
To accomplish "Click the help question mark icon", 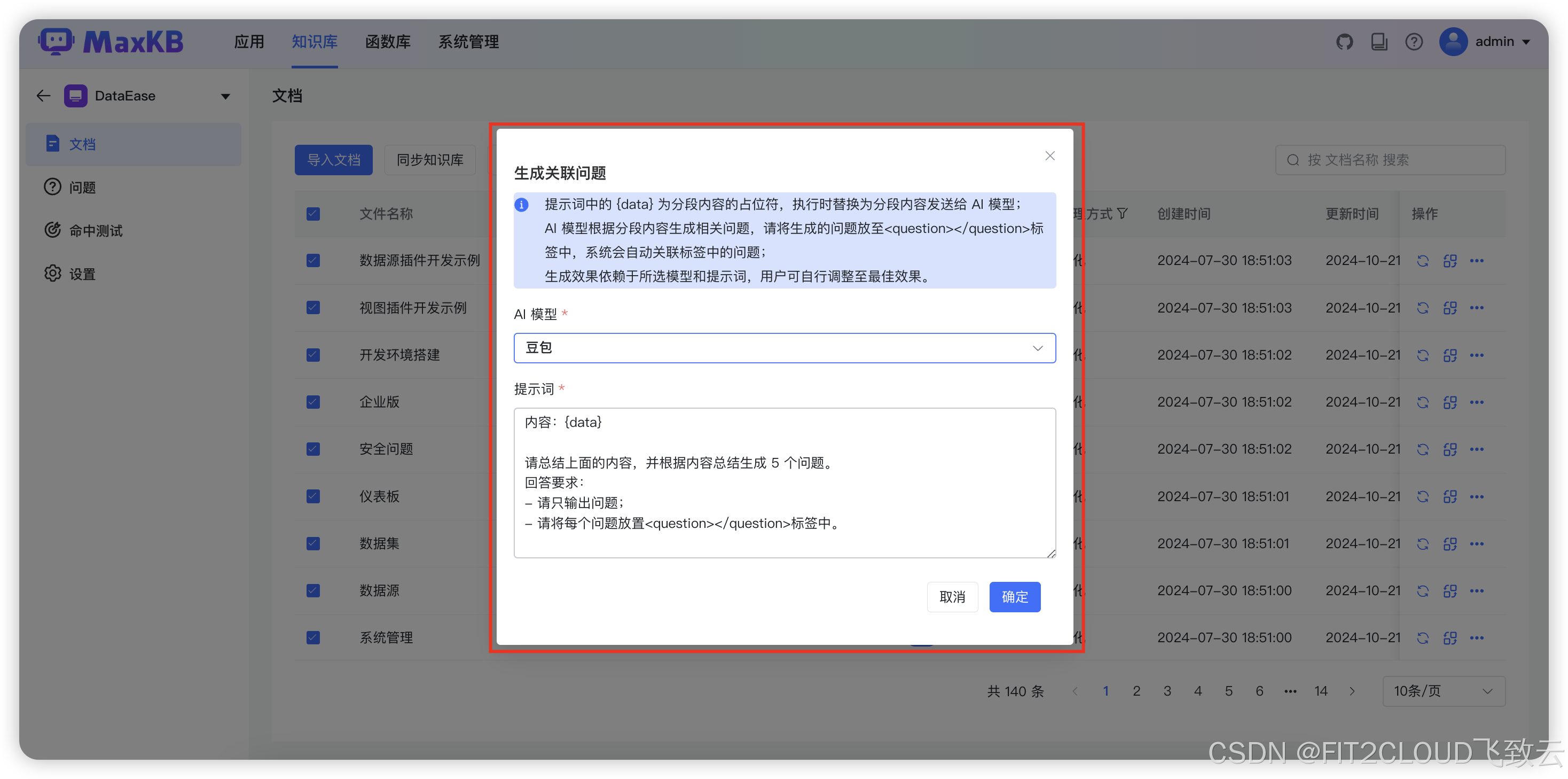I will pyautogui.click(x=1414, y=42).
